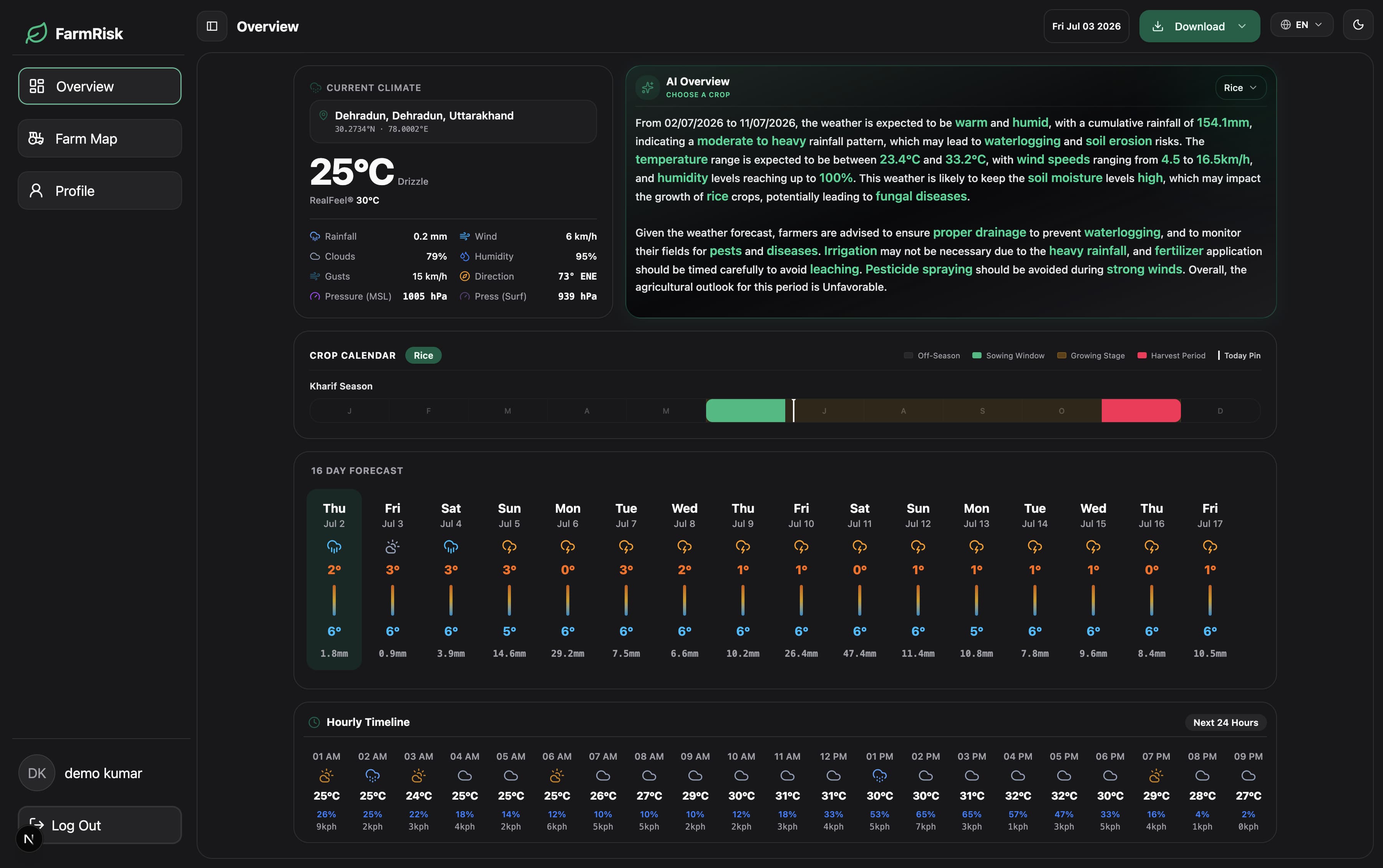1383x868 pixels.
Task: Click the Log Out button
Action: (x=100, y=825)
